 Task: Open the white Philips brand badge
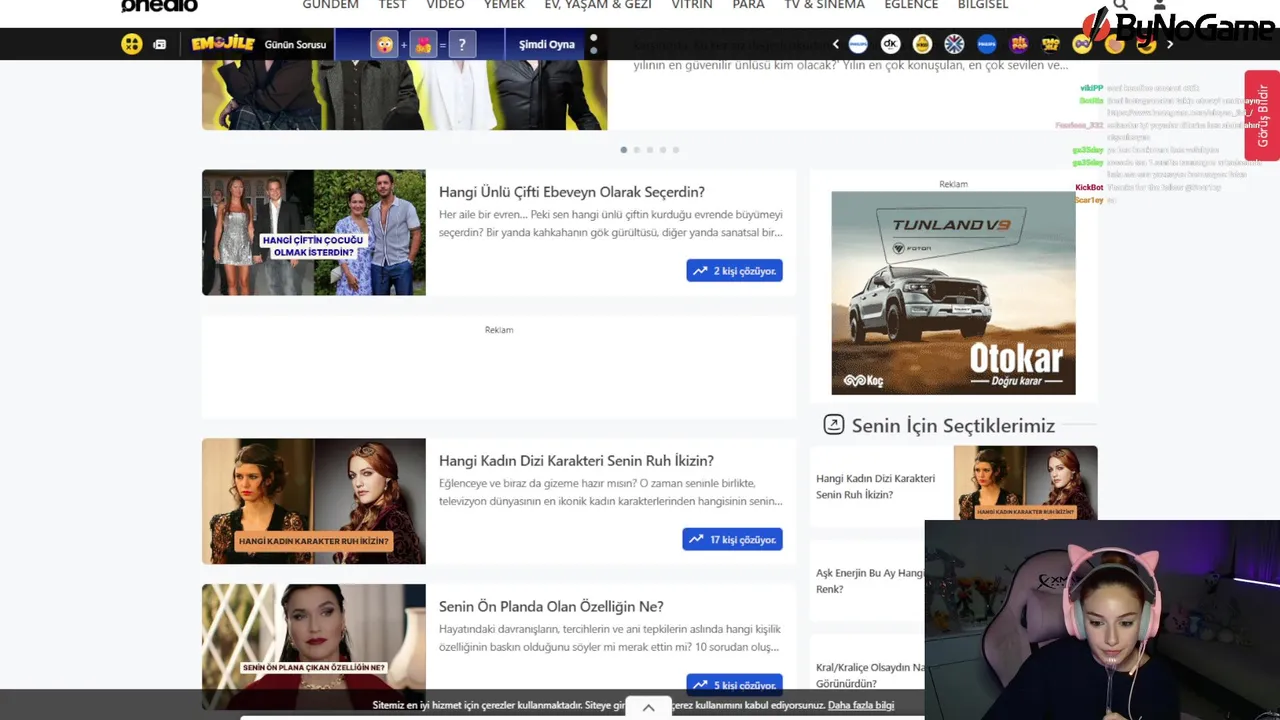pos(858,44)
